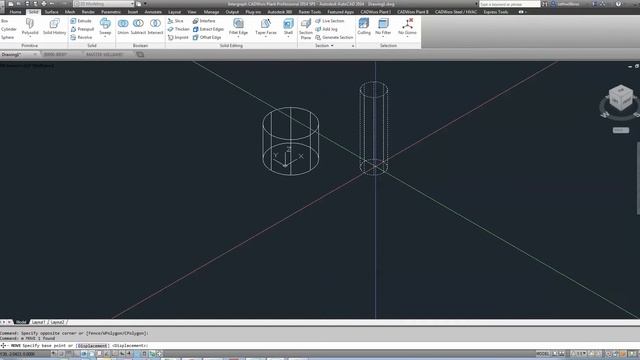Switch to the Layout1 tab
The image size is (640, 360).
(x=38, y=322)
